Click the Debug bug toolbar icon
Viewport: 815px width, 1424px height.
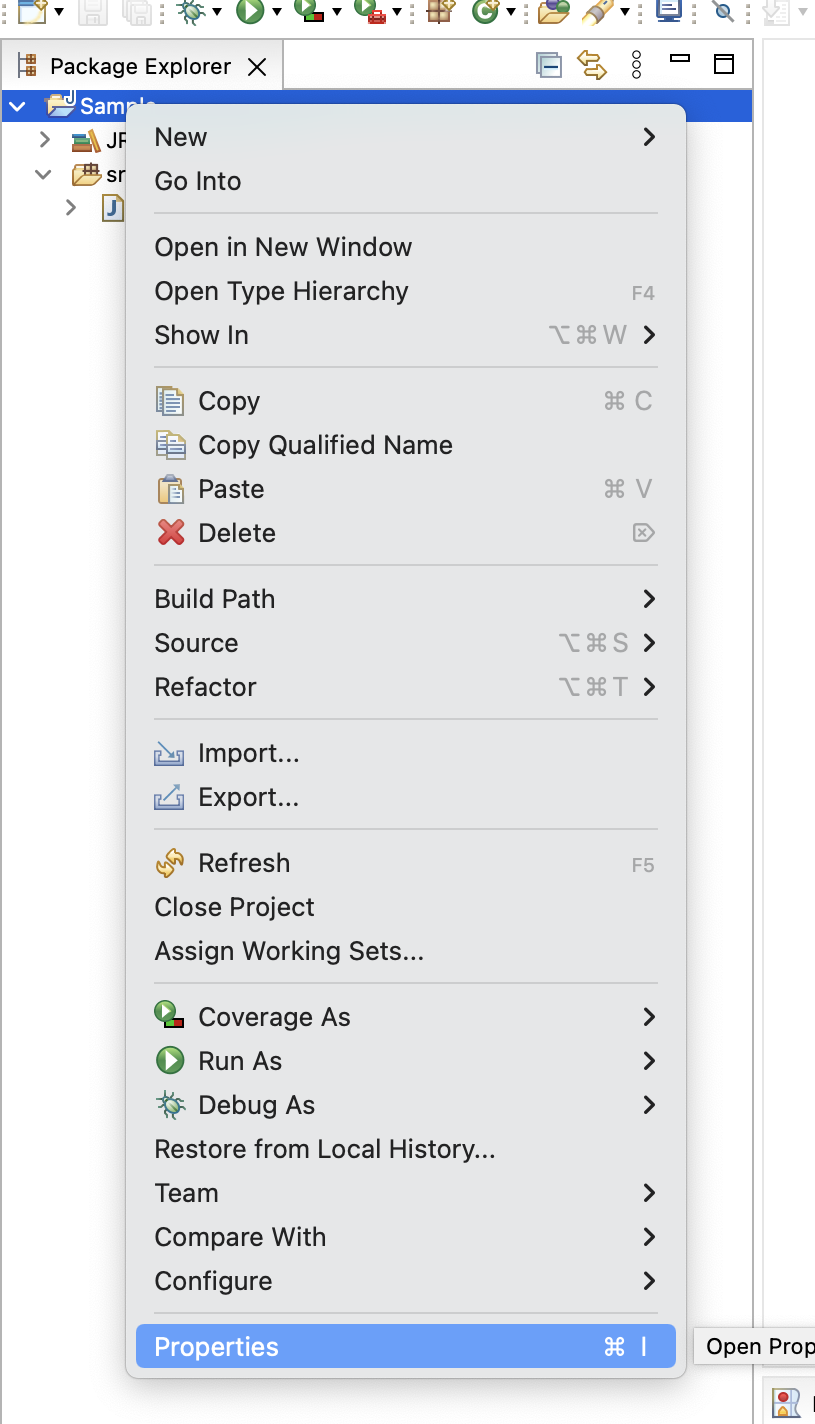190,11
